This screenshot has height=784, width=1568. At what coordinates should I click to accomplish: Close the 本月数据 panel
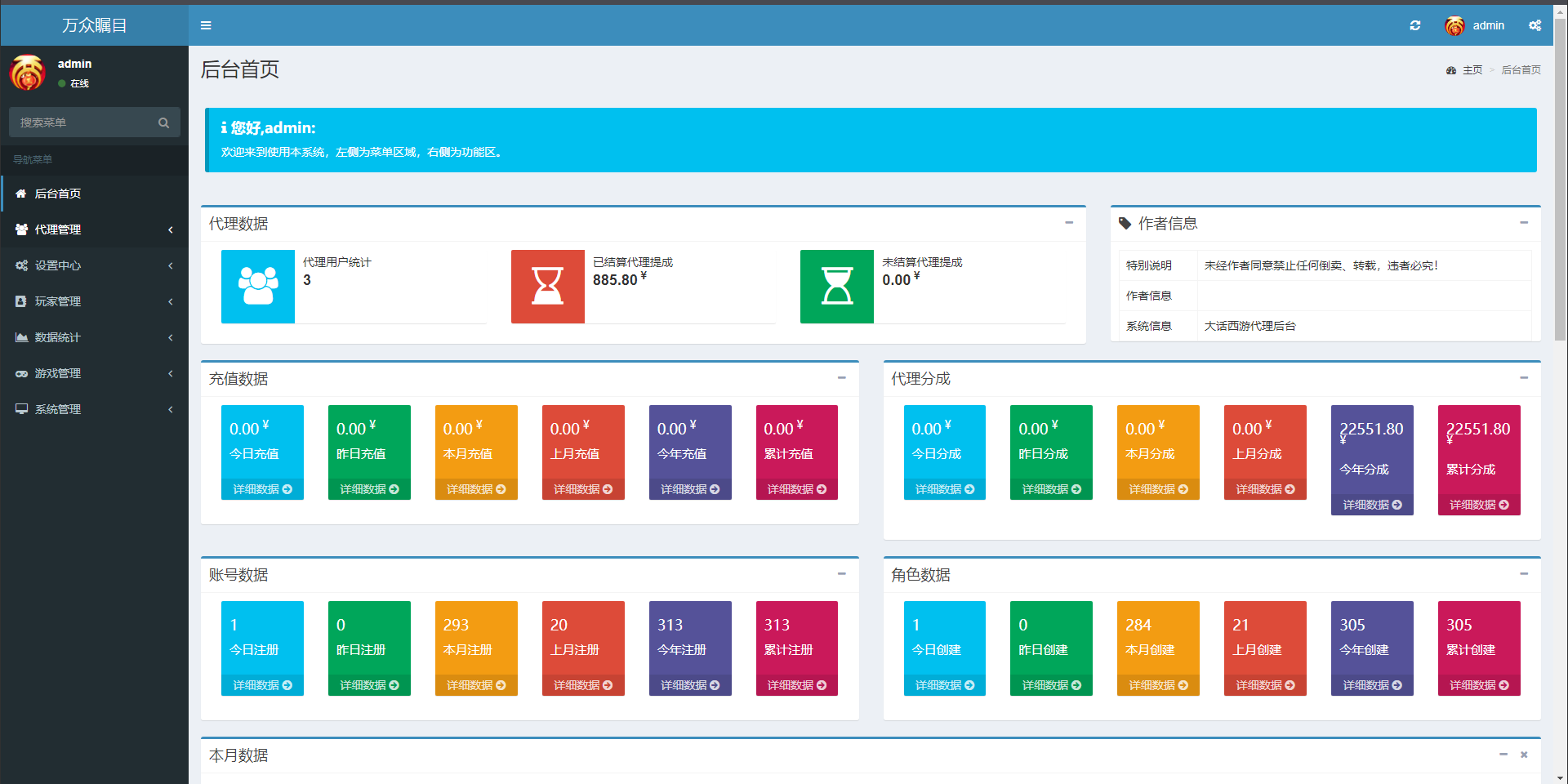pos(1524,755)
